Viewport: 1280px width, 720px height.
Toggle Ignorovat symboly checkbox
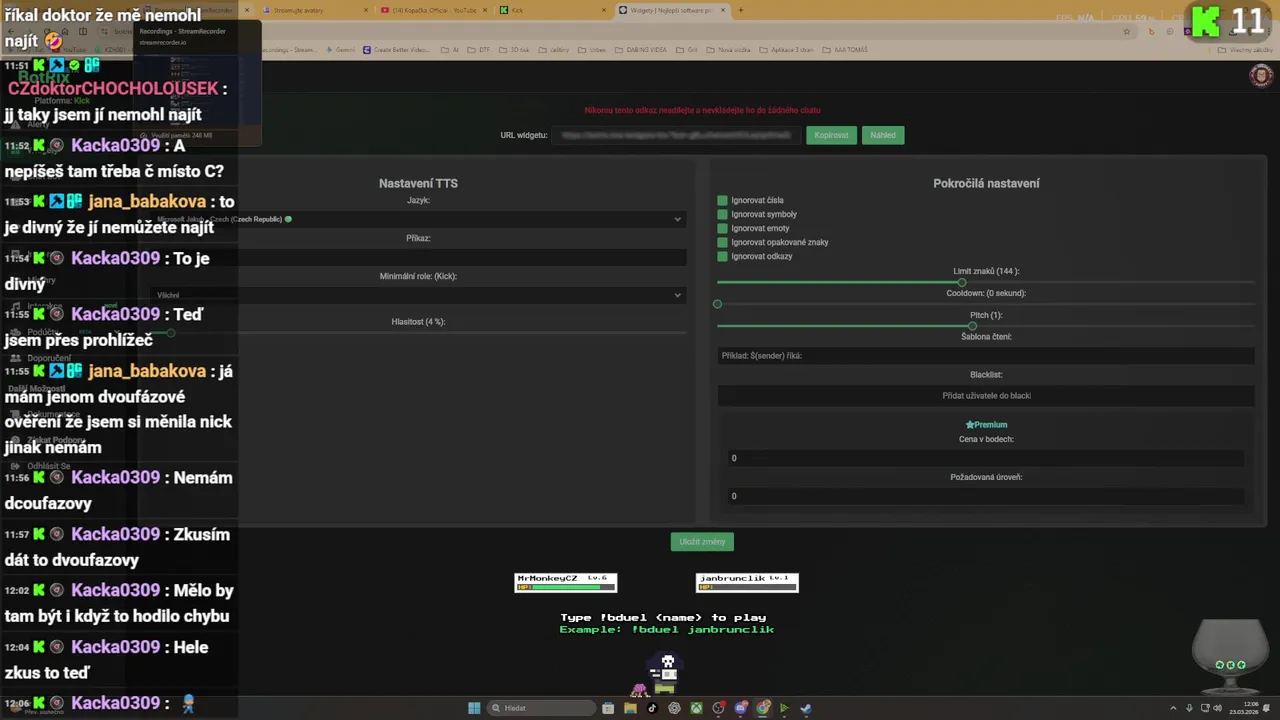coord(723,214)
